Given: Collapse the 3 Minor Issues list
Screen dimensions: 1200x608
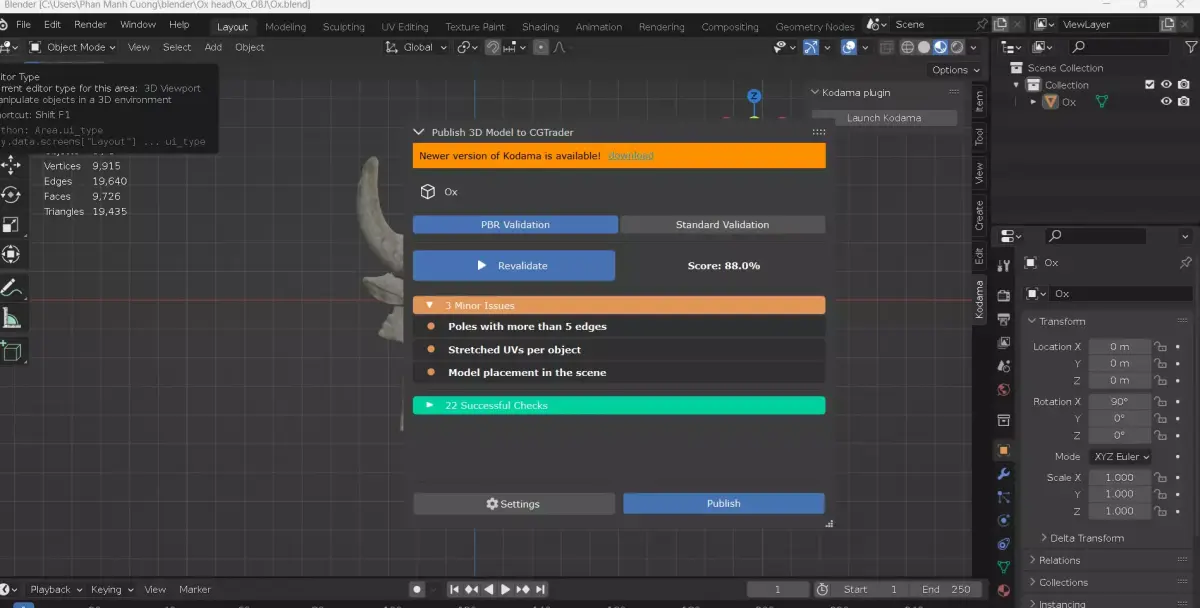Looking at the screenshot, I should tap(619, 305).
